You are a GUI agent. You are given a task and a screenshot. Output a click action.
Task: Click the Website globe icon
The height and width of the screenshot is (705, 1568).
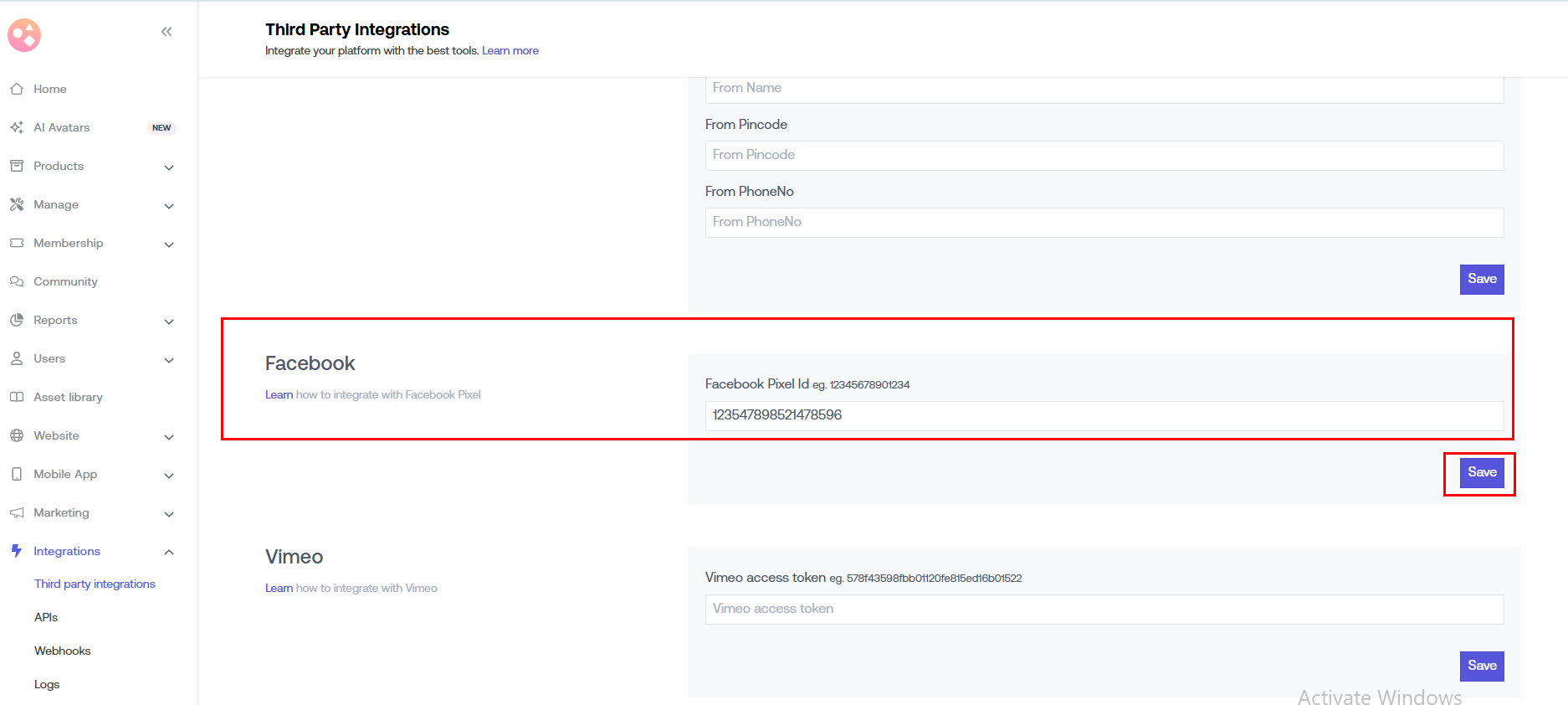click(x=17, y=435)
